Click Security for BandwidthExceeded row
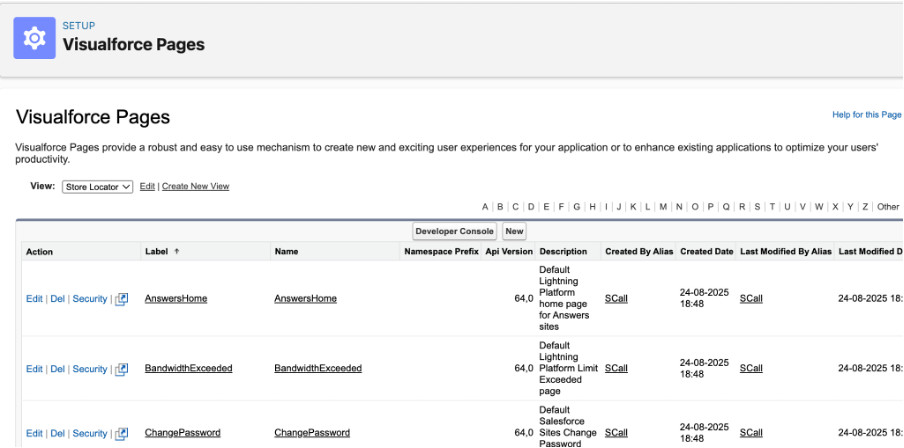The width and height of the screenshot is (904, 448). [x=89, y=368]
